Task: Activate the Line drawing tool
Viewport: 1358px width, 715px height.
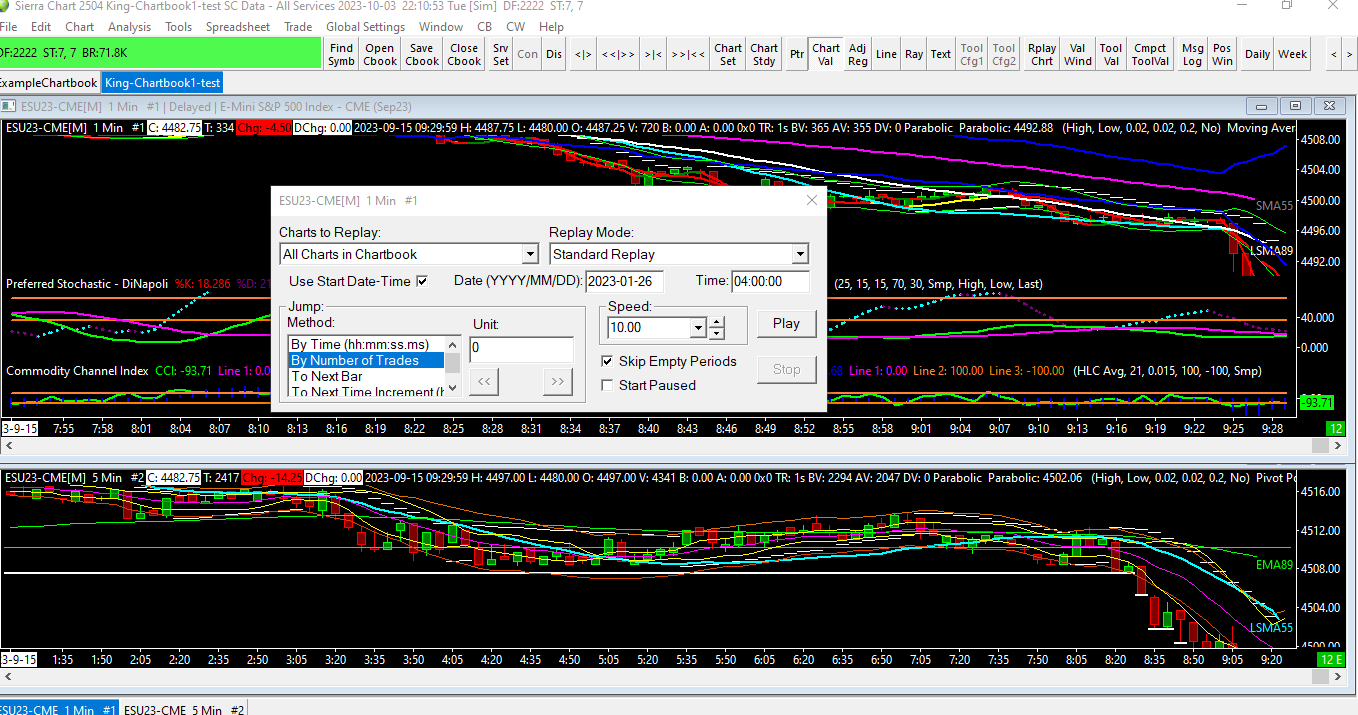Action: point(886,54)
